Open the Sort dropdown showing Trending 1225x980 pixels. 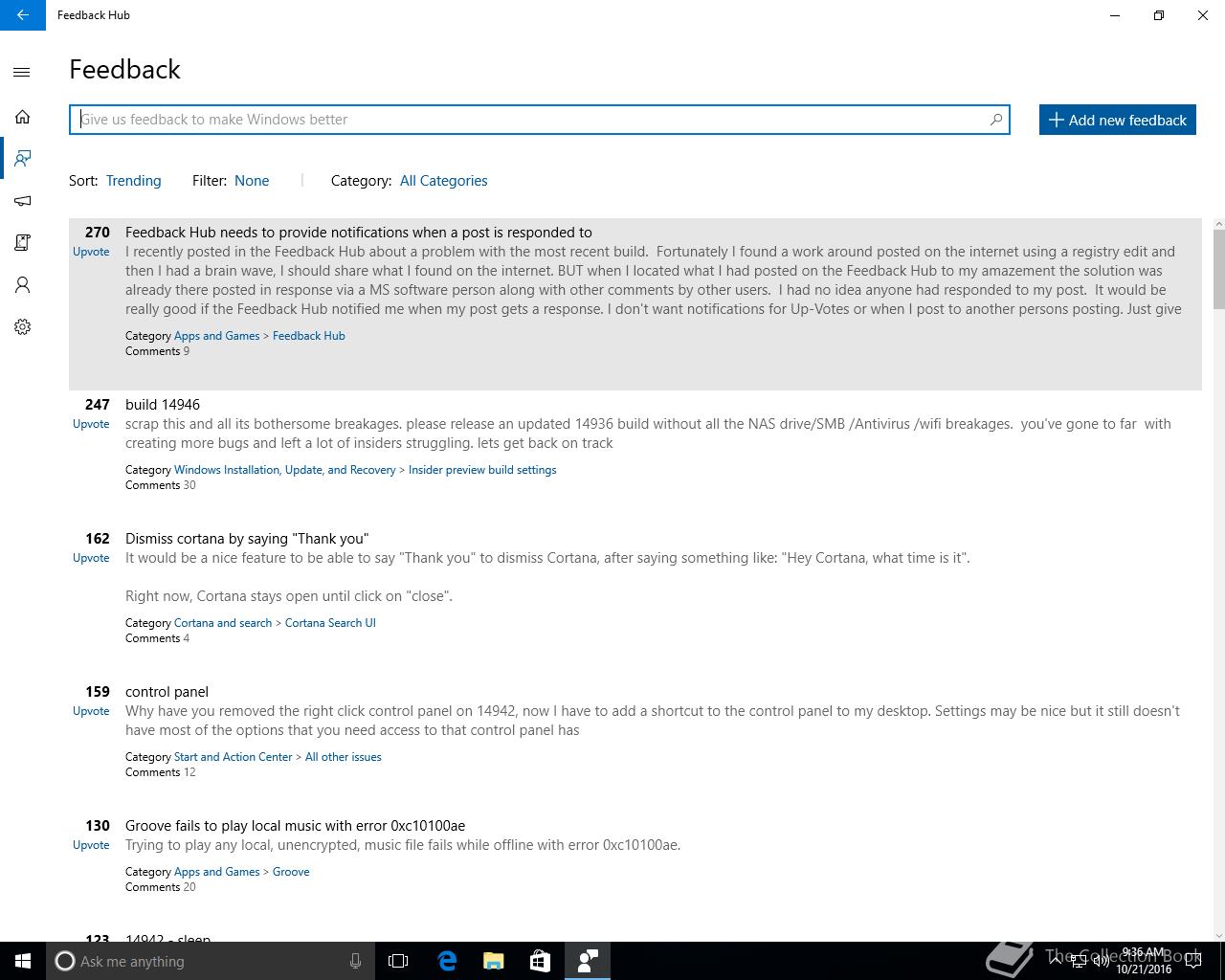coord(133,181)
